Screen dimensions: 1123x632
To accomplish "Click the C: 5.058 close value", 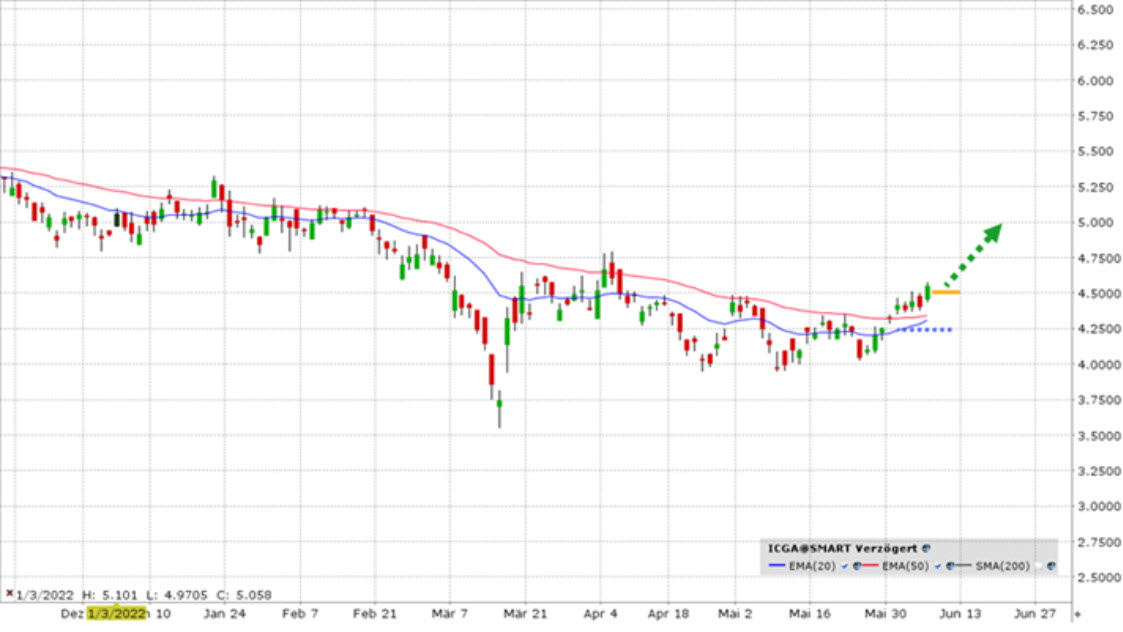I will [244, 595].
